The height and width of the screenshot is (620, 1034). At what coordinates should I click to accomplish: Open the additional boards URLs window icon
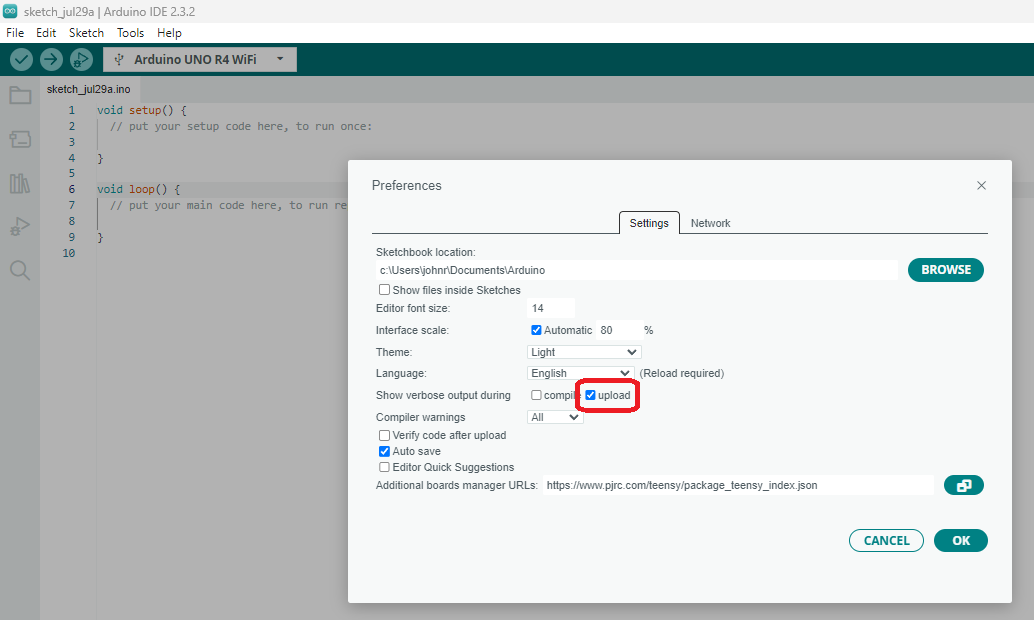click(963, 485)
